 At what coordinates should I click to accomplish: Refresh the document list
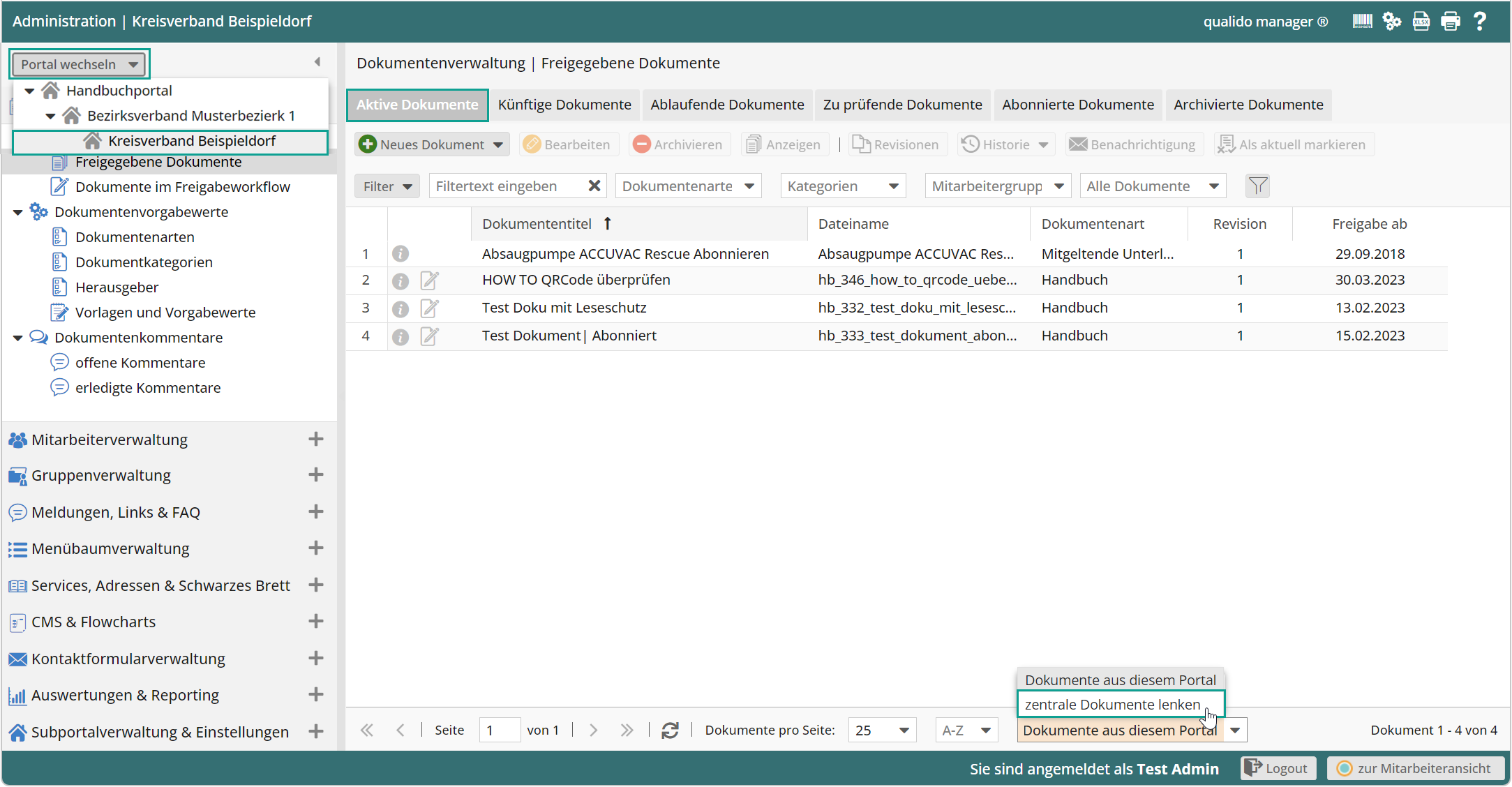pyautogui.click(x=671, y=730)
